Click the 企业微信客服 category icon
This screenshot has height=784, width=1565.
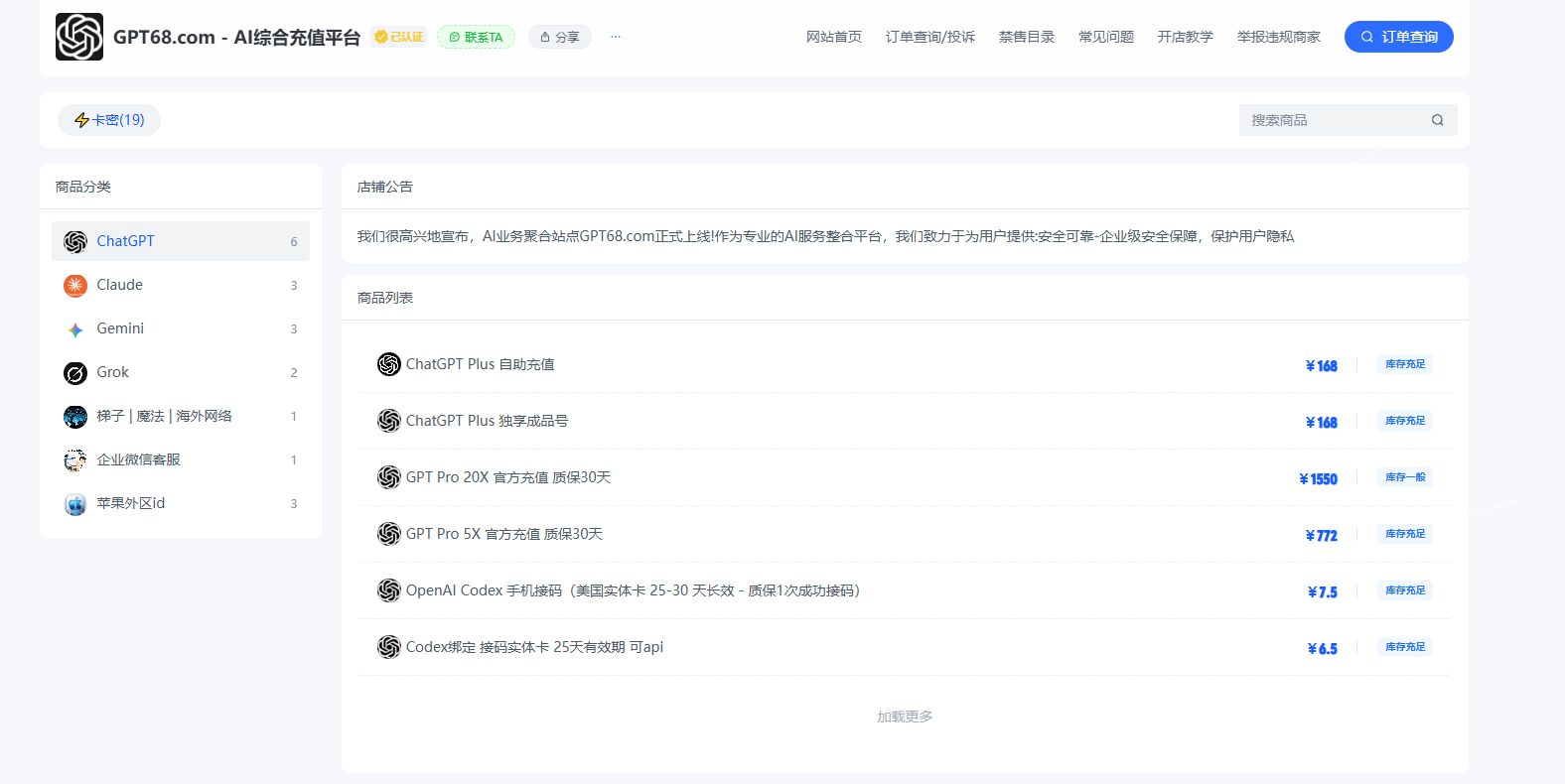pos(75,459)
